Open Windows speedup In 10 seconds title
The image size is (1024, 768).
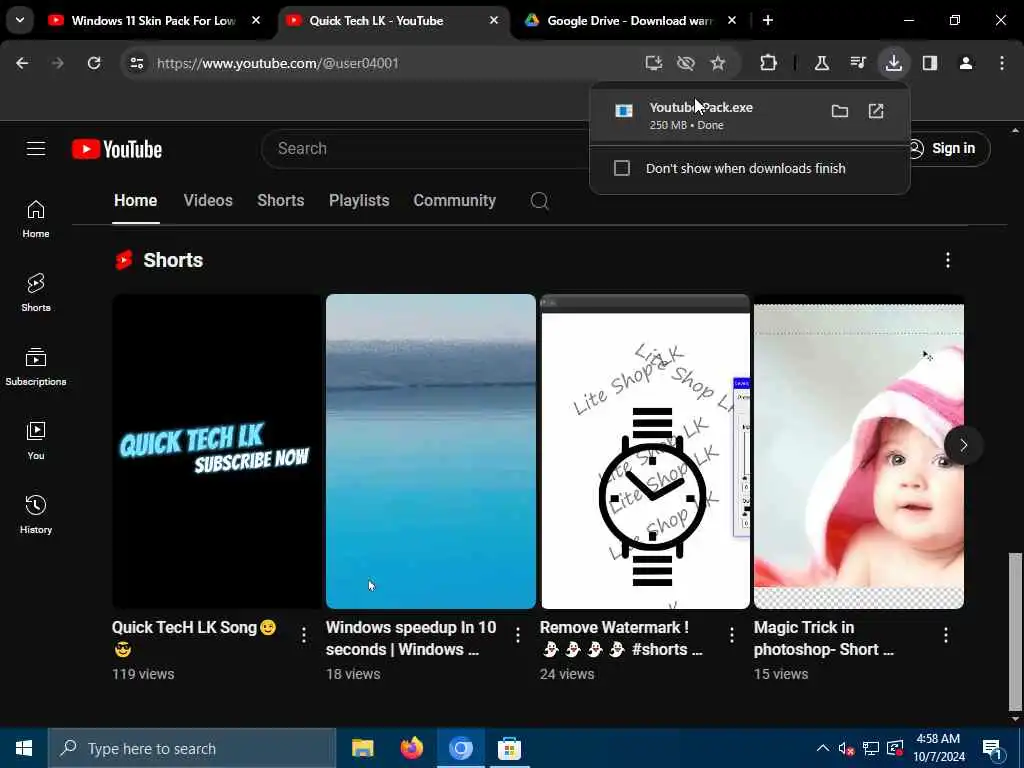[411, 638]
